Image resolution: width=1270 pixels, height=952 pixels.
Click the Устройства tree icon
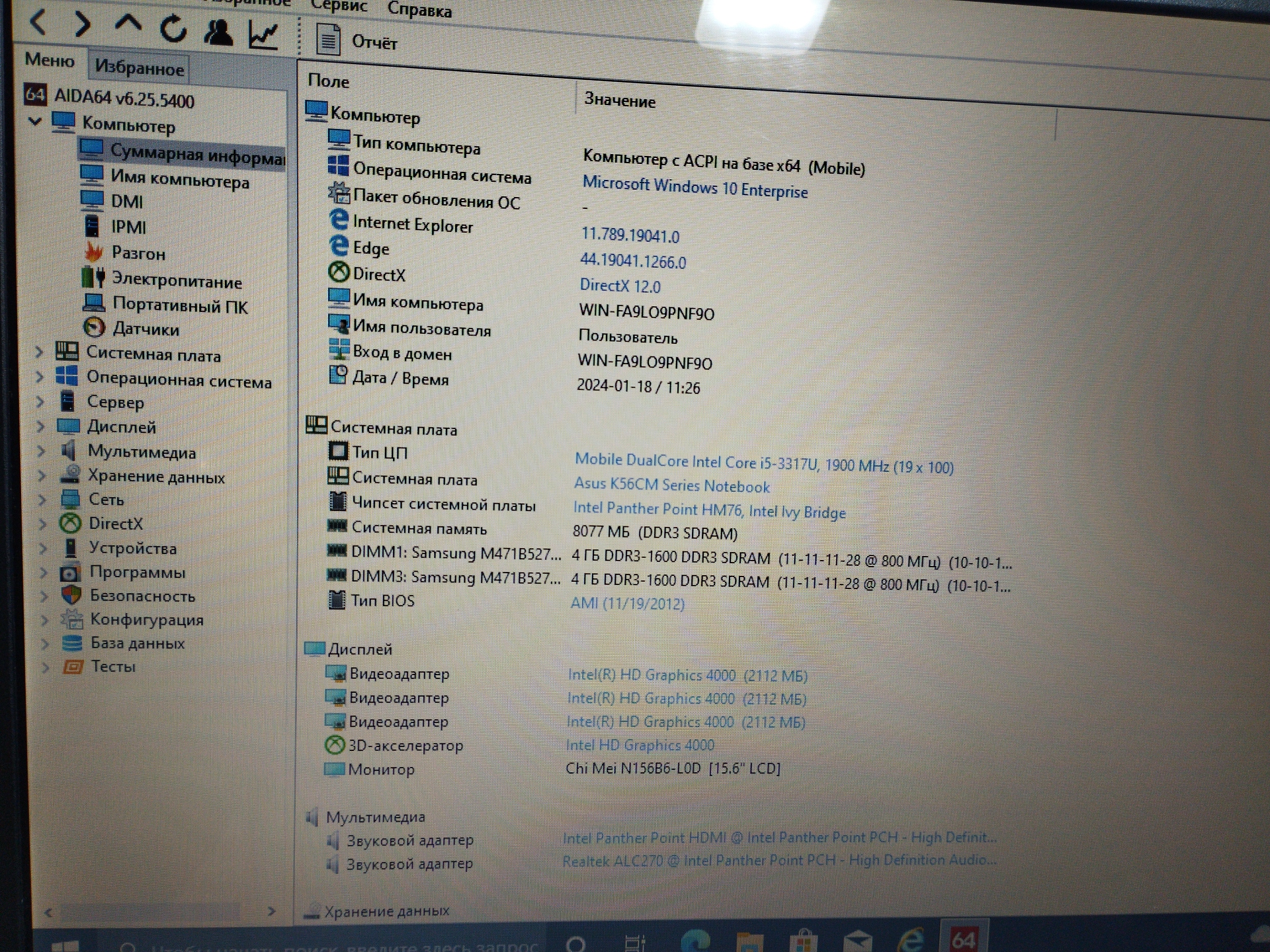(70, 548)
